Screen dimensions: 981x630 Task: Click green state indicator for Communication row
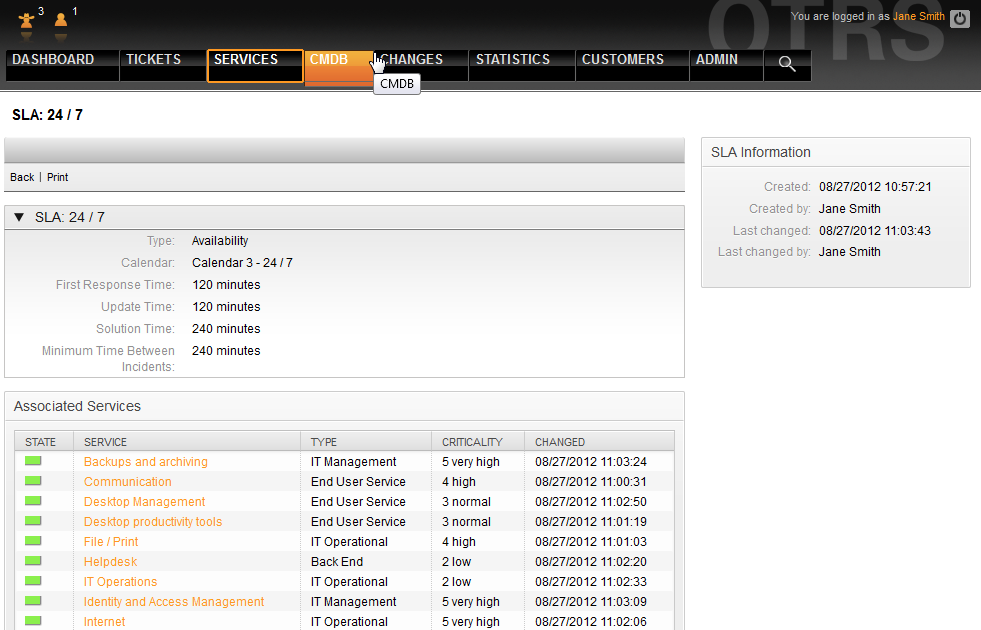pyautogui.click(x=33, y=481)
